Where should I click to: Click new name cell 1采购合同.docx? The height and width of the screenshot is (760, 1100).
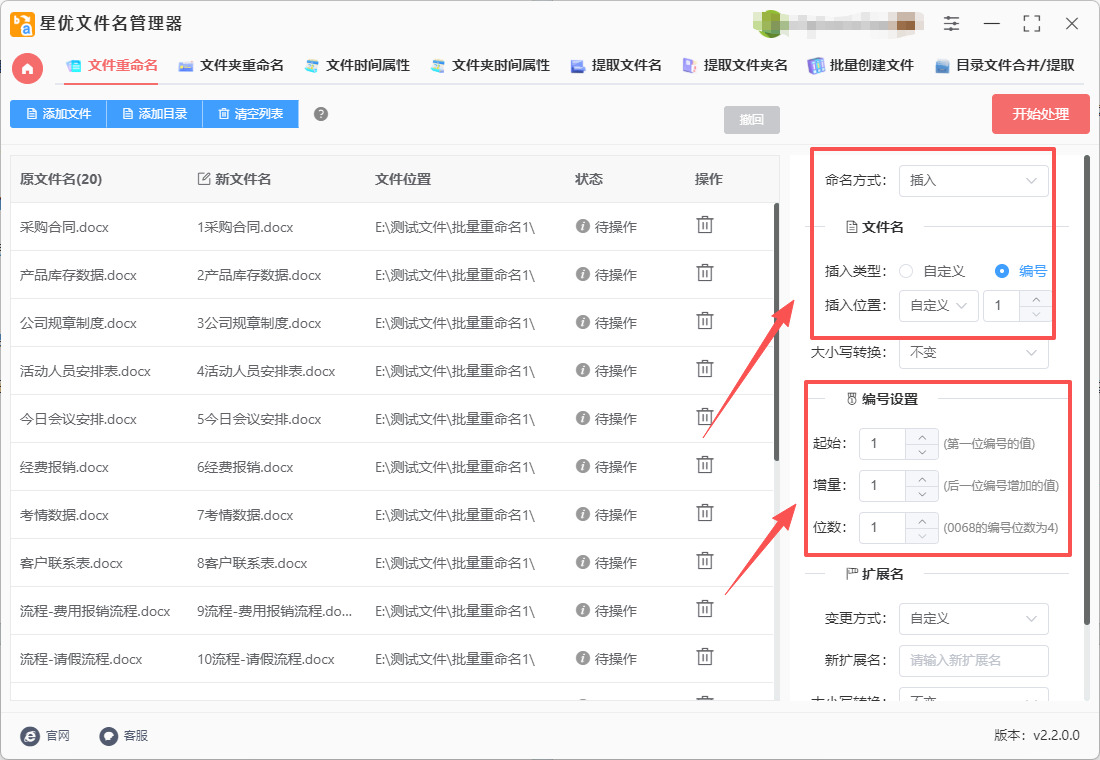pos(245,227)
